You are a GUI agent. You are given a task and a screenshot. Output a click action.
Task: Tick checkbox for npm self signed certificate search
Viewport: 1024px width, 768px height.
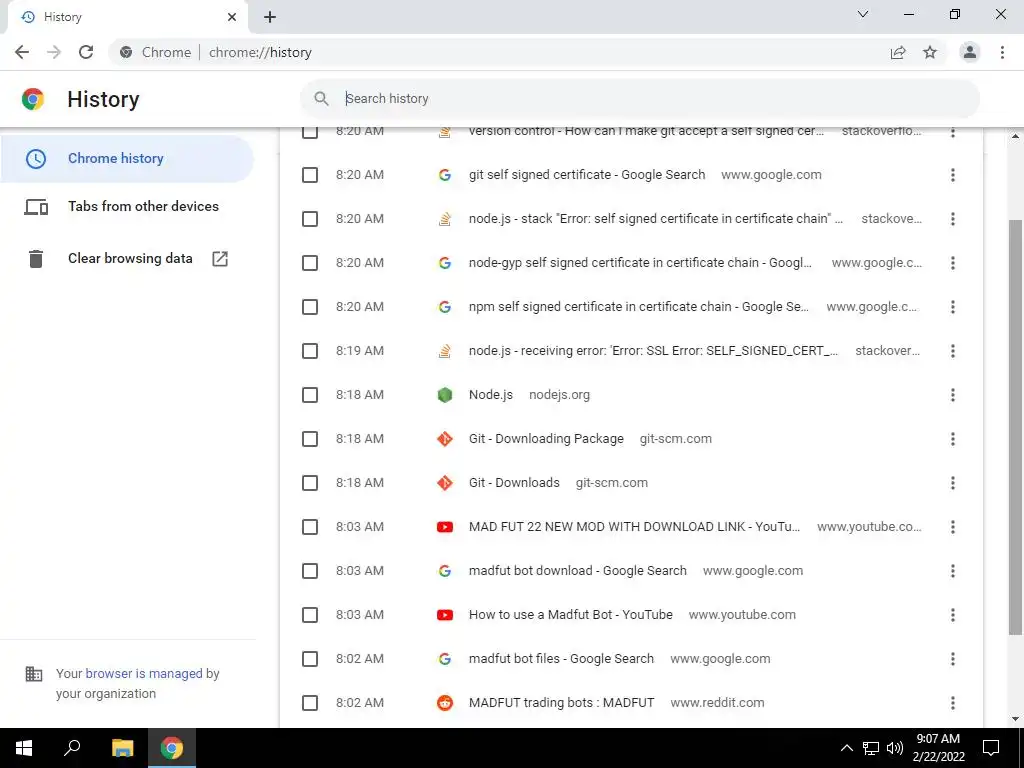(x=310, y=307)
